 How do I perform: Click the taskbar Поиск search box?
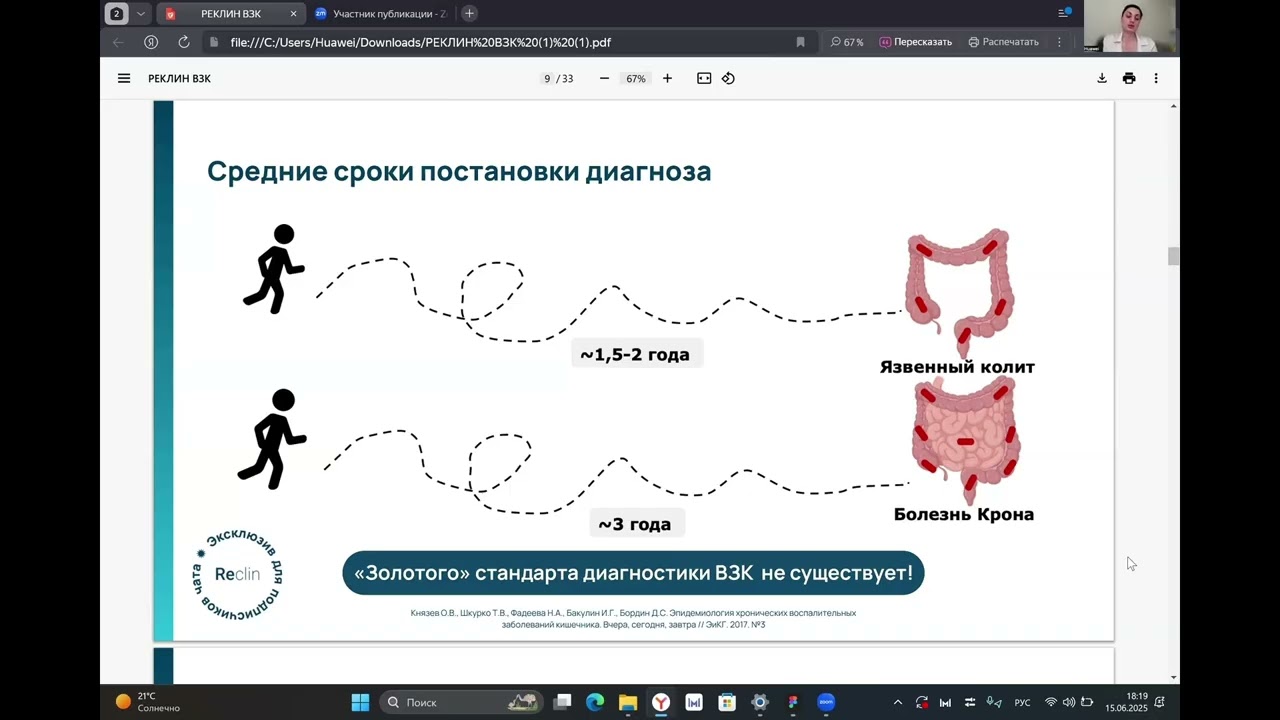(461, 702)
